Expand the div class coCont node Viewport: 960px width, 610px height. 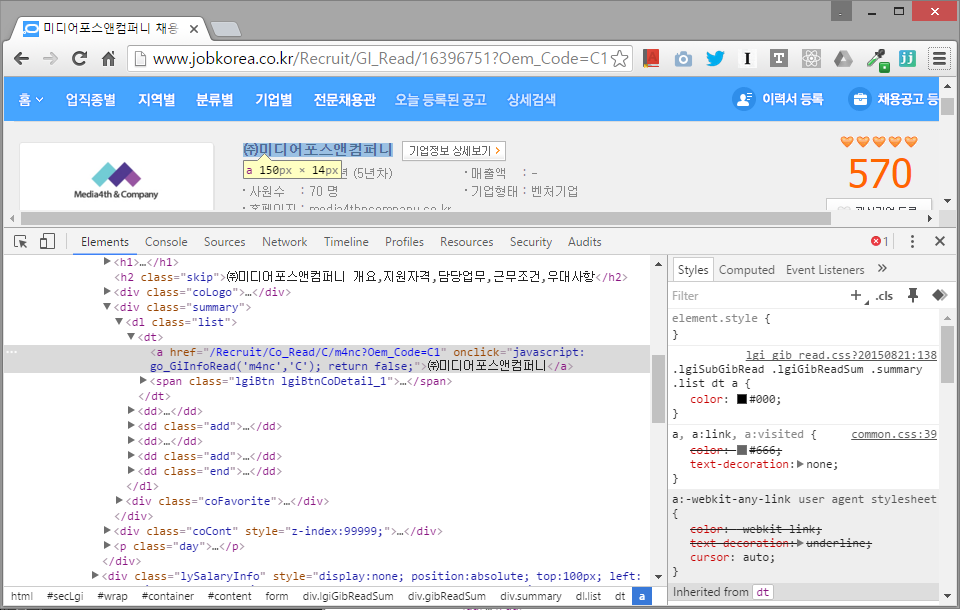pyautogui.click(x=107, y=530)
